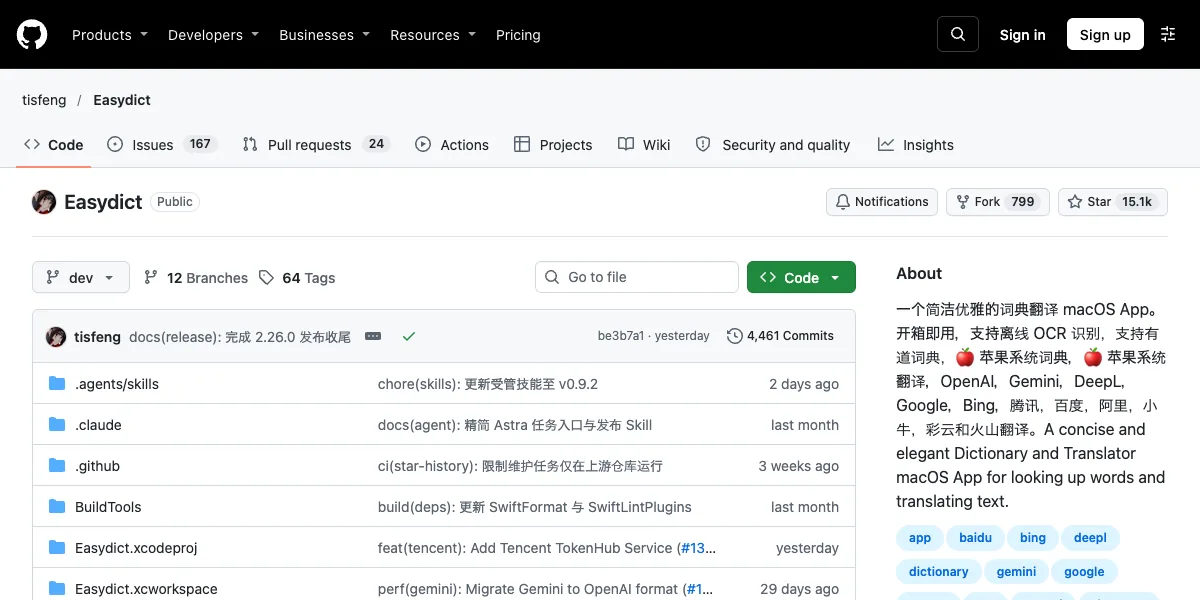Viewport: 1200px width, 600px height.
Task: Open commit 'chore(skills): 更新受管技能至 v0.9.2'
Action: [x=488, y=384]
